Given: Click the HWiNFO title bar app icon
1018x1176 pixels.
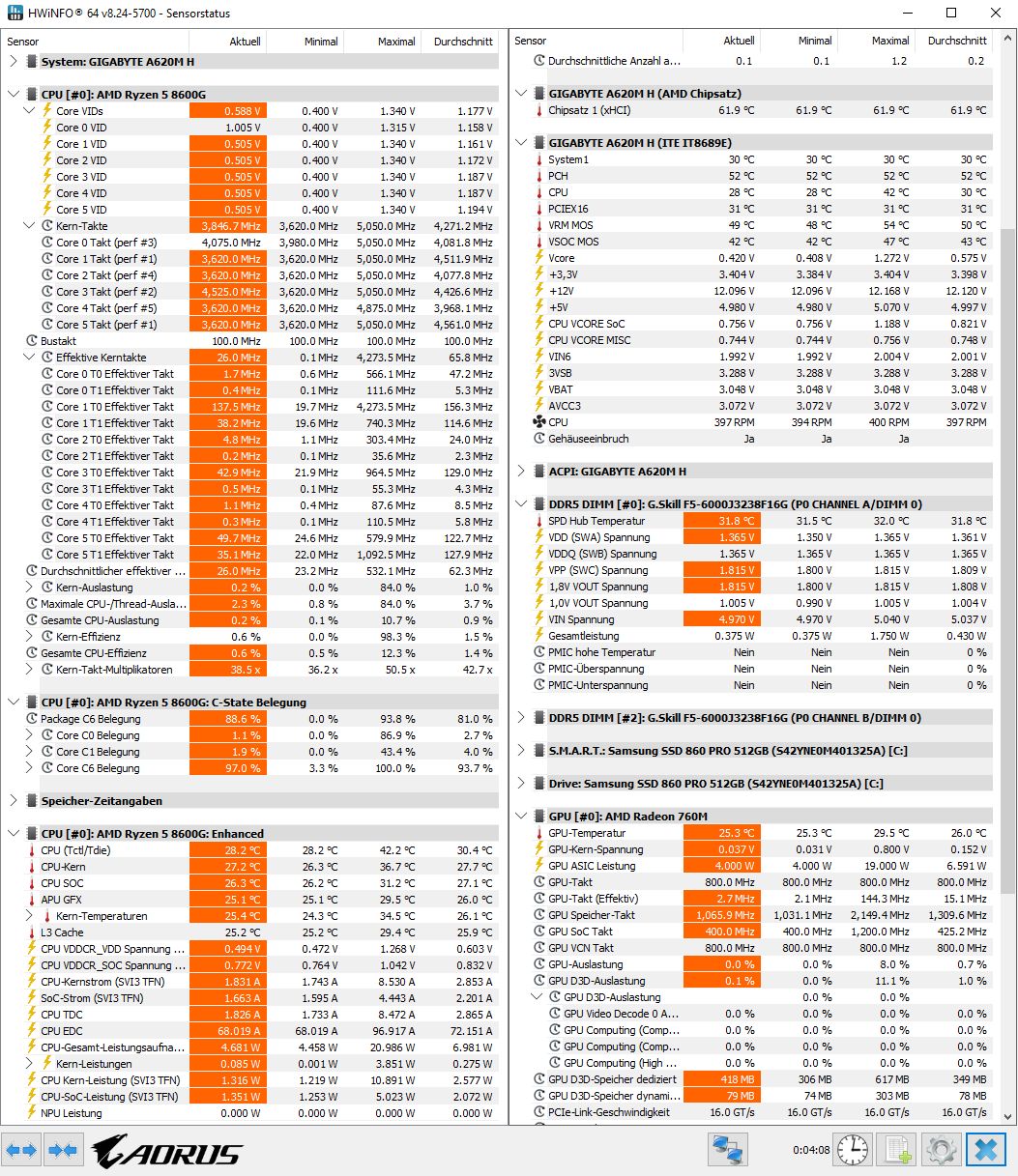Looking at the screenshot, I should click(x=14, y=13).
